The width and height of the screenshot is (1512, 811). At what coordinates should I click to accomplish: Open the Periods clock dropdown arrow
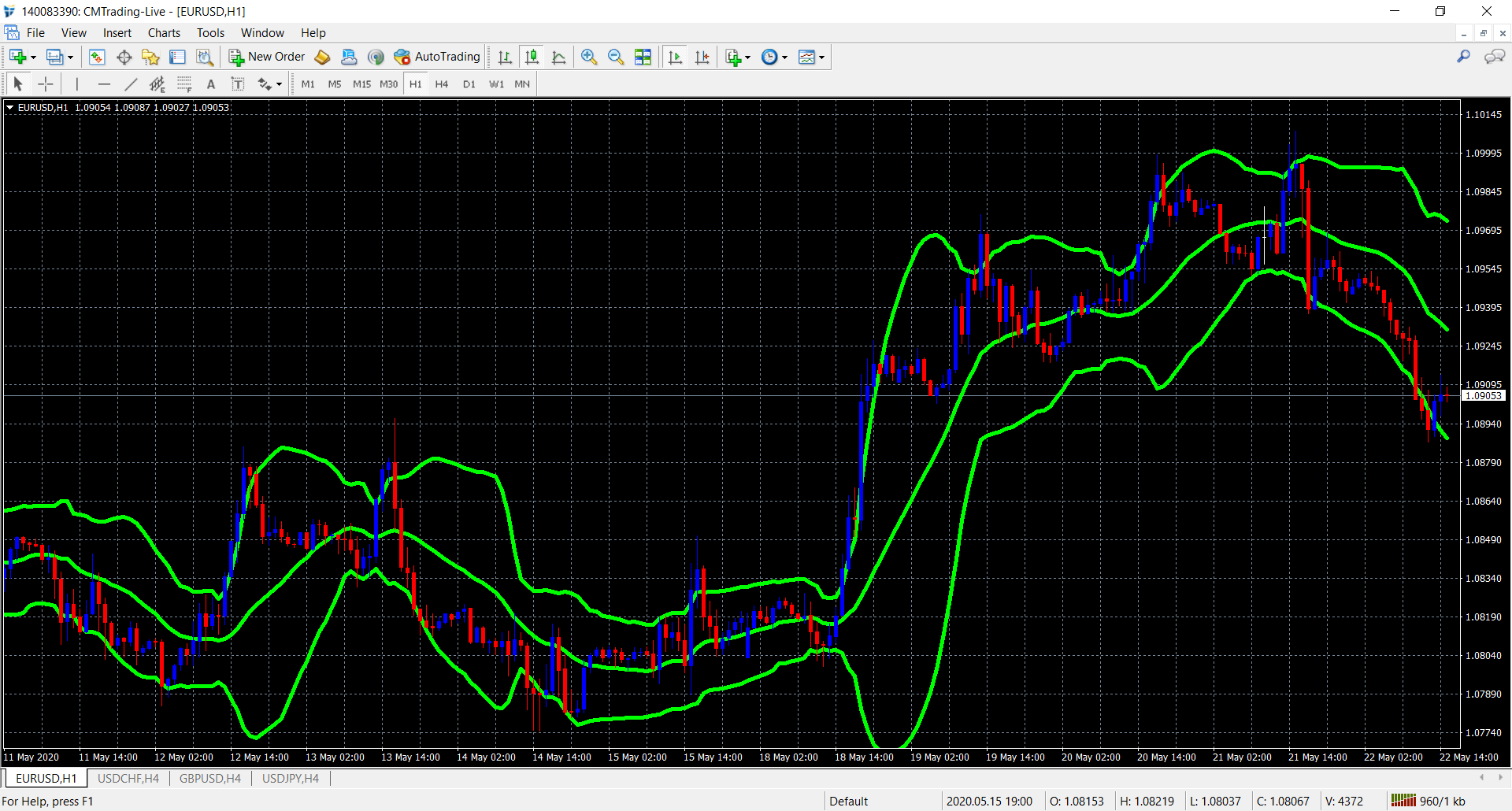(784, 57)
